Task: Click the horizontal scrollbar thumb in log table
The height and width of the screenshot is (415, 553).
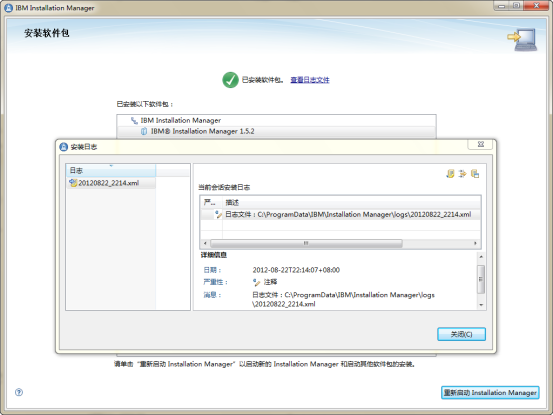Action: click(x=306, y=243)
